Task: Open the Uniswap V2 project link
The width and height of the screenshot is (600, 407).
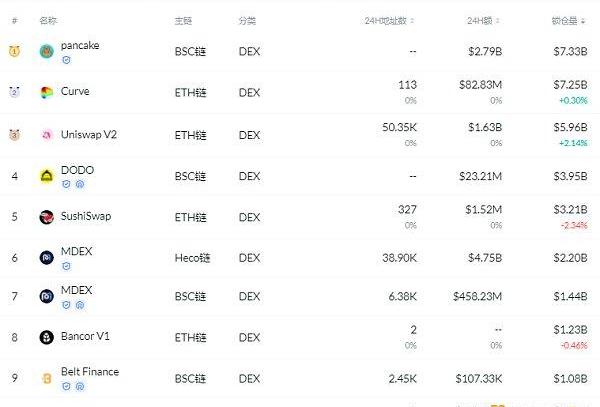Action: [89, 135]
